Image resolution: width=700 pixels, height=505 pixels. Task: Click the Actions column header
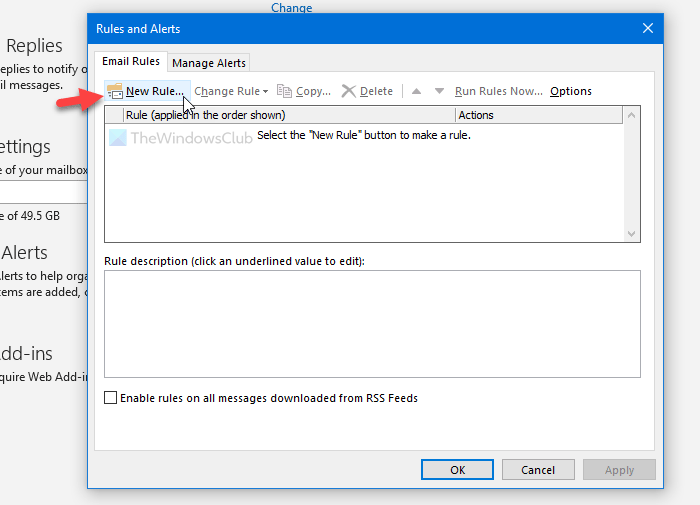[539, 115]
